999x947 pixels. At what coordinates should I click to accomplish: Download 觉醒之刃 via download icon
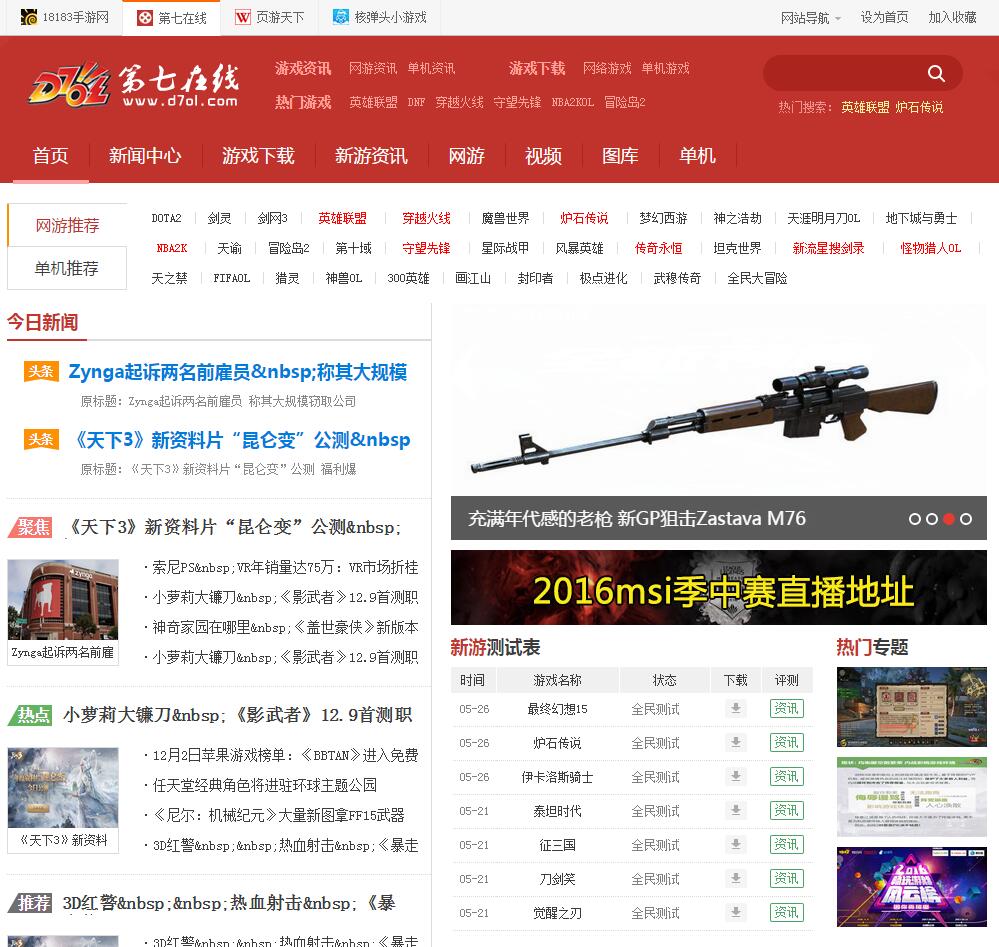point(735,913)
